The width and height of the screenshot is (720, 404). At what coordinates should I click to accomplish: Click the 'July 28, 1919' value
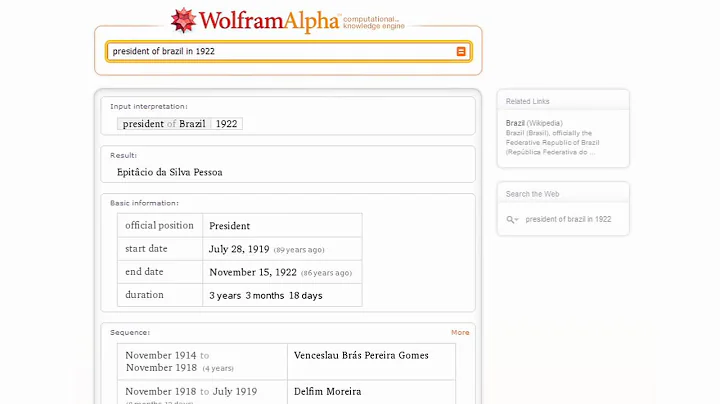(239, 249)
